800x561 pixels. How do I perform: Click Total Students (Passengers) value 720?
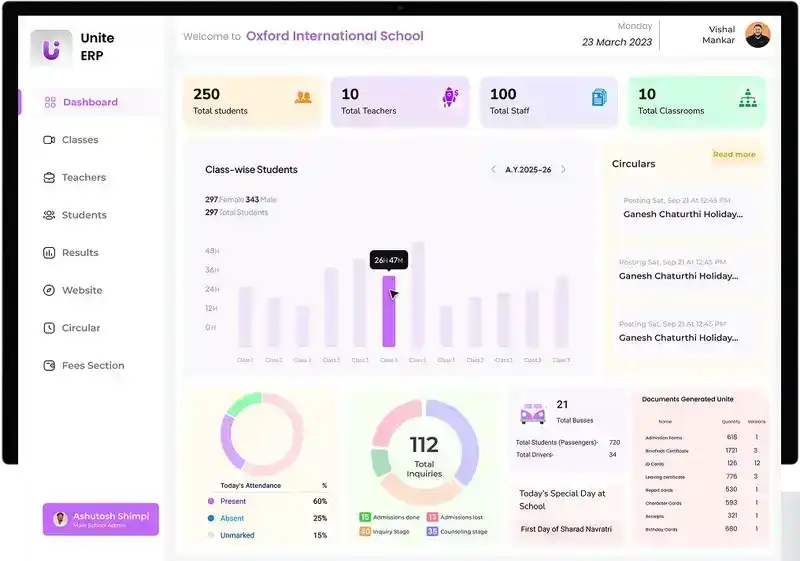(x=614, y=442)
